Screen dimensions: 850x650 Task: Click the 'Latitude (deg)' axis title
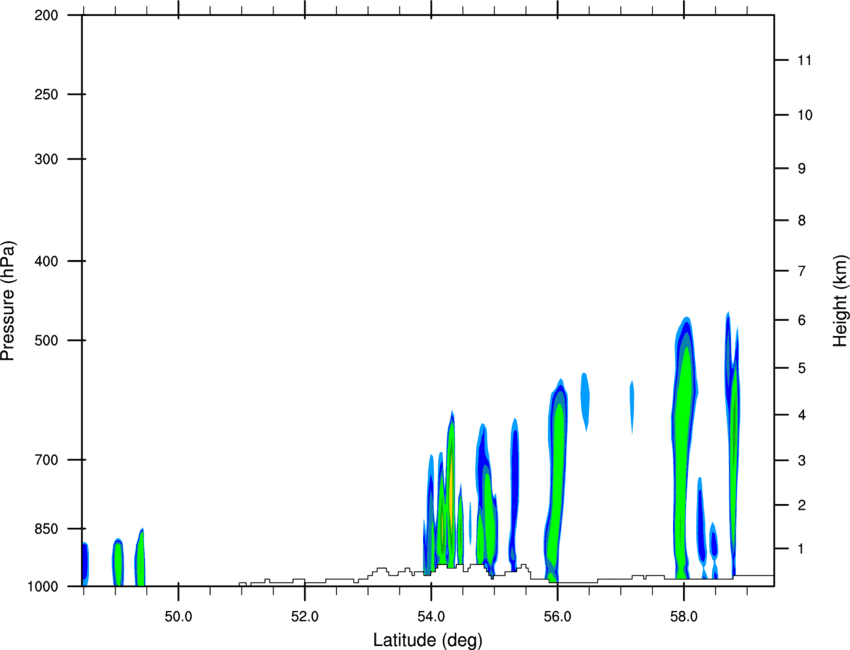(x=427, y=640)
